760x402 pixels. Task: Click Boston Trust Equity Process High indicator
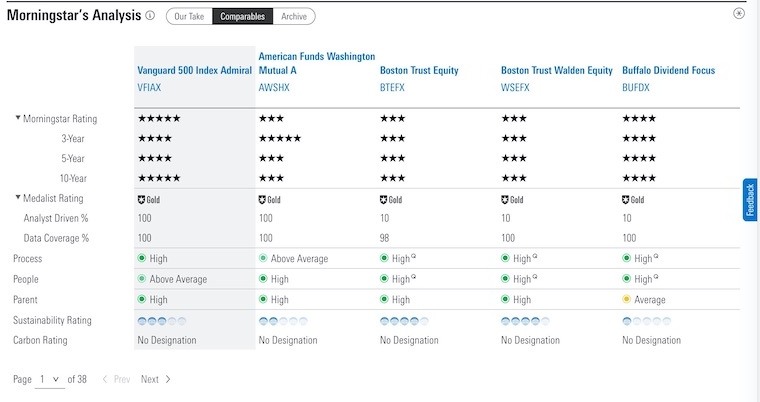coord(398,258)
